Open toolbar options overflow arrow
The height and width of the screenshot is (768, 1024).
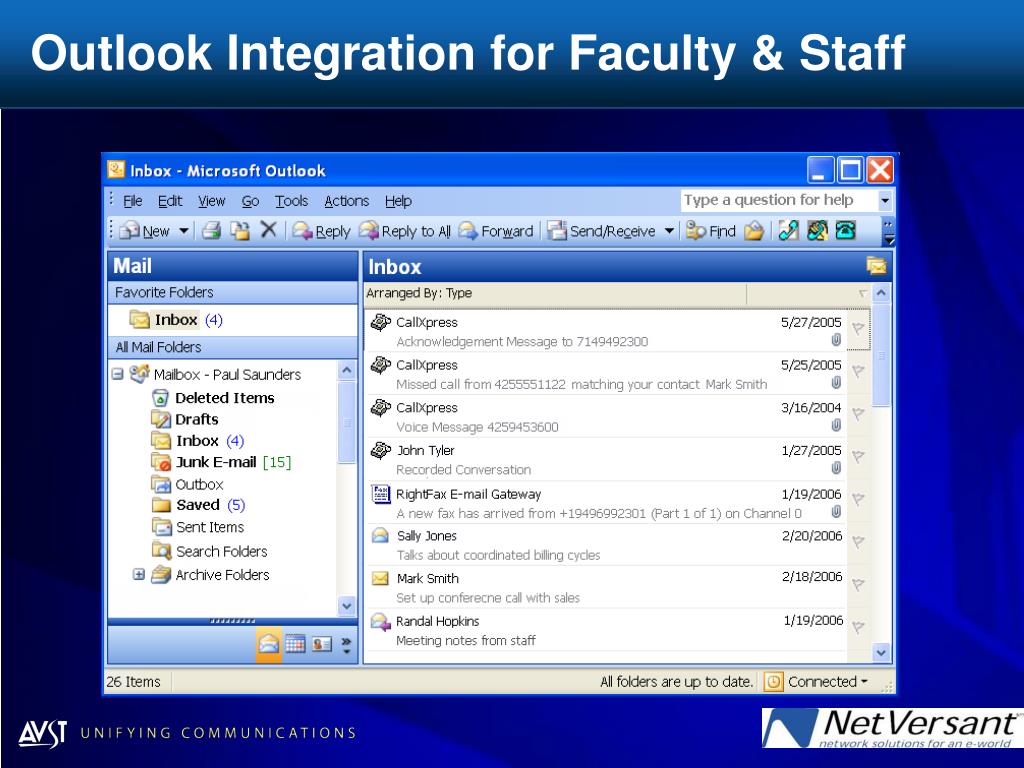coord(888,232)
